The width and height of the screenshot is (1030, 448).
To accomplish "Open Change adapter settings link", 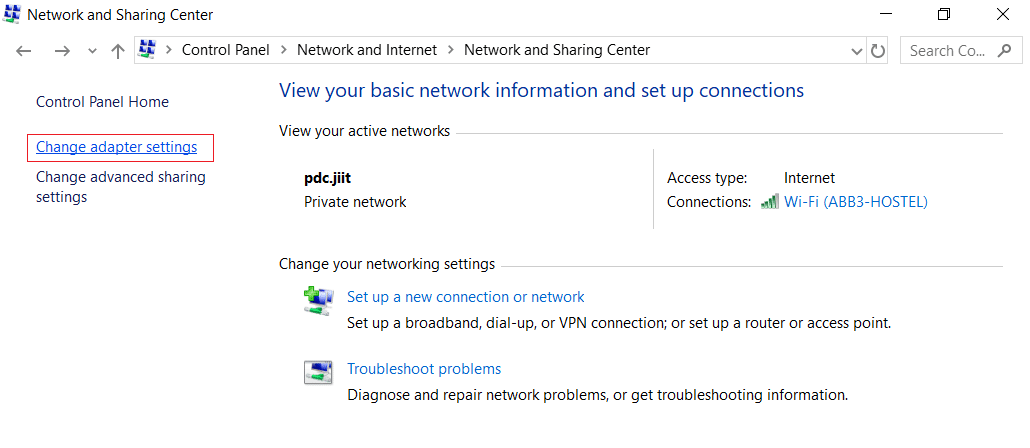I will coord(117,147).
